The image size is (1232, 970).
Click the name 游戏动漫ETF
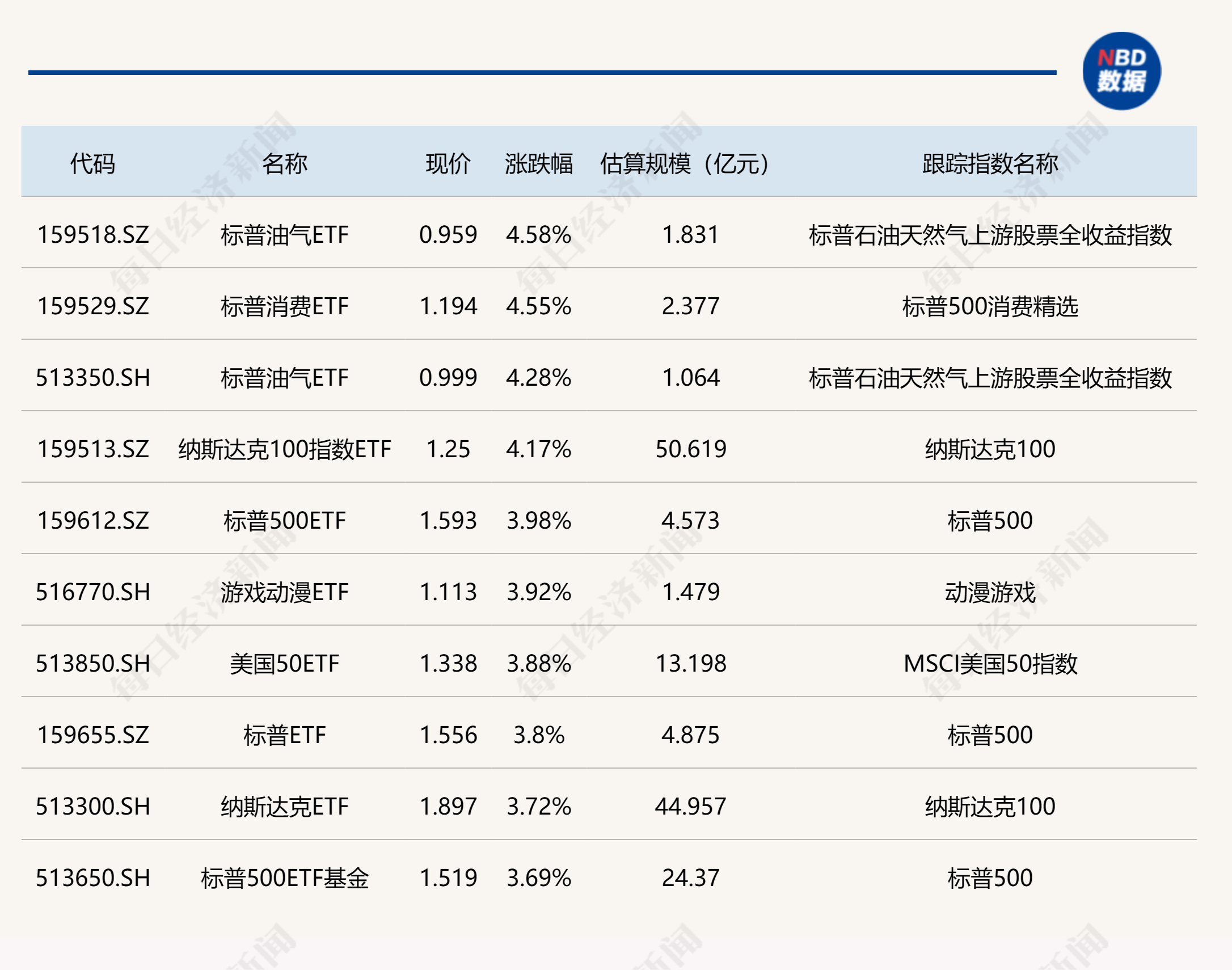coord(284,592)
